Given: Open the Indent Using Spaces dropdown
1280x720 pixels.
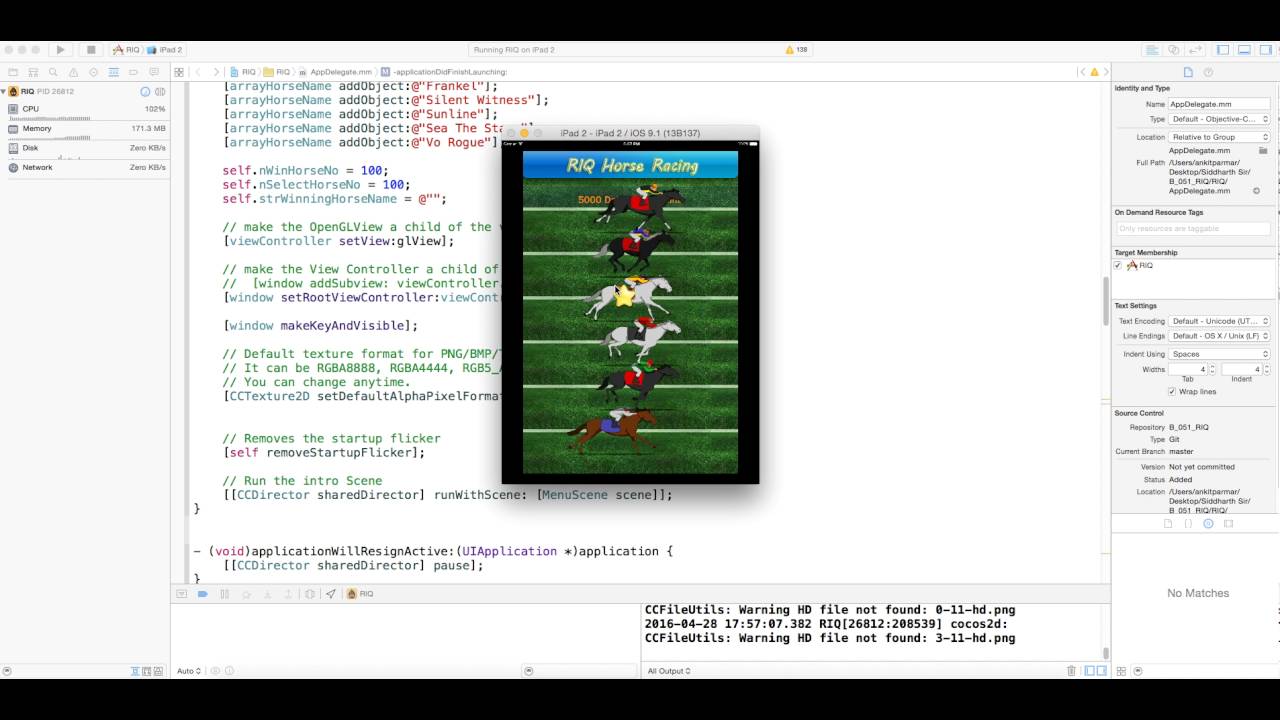Looking at the screenshot, I should [x=1219, y=354].
